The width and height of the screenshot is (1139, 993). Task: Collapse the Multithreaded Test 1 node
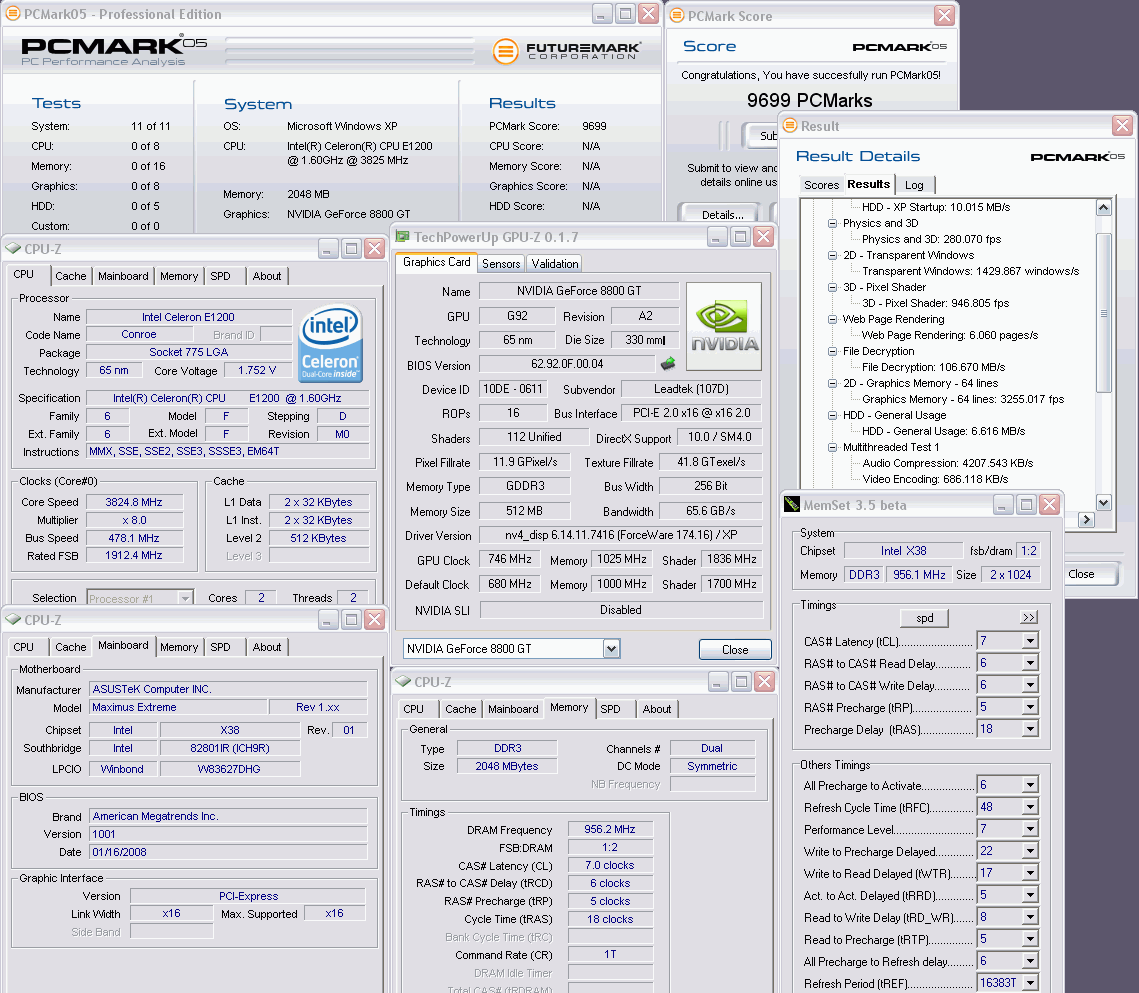[832, 447]
